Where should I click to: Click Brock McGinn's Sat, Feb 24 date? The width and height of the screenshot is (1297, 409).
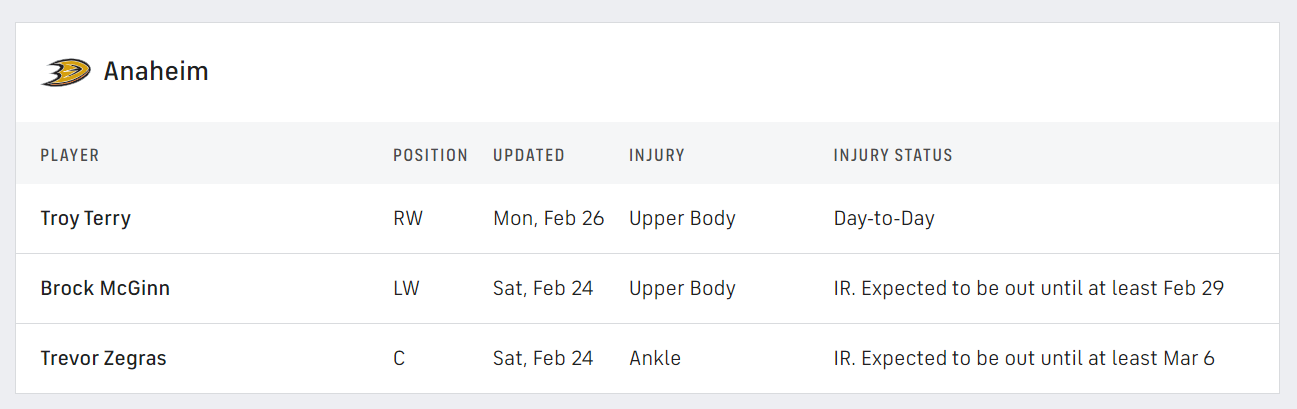pyautogui.click(x=543, y=288)
